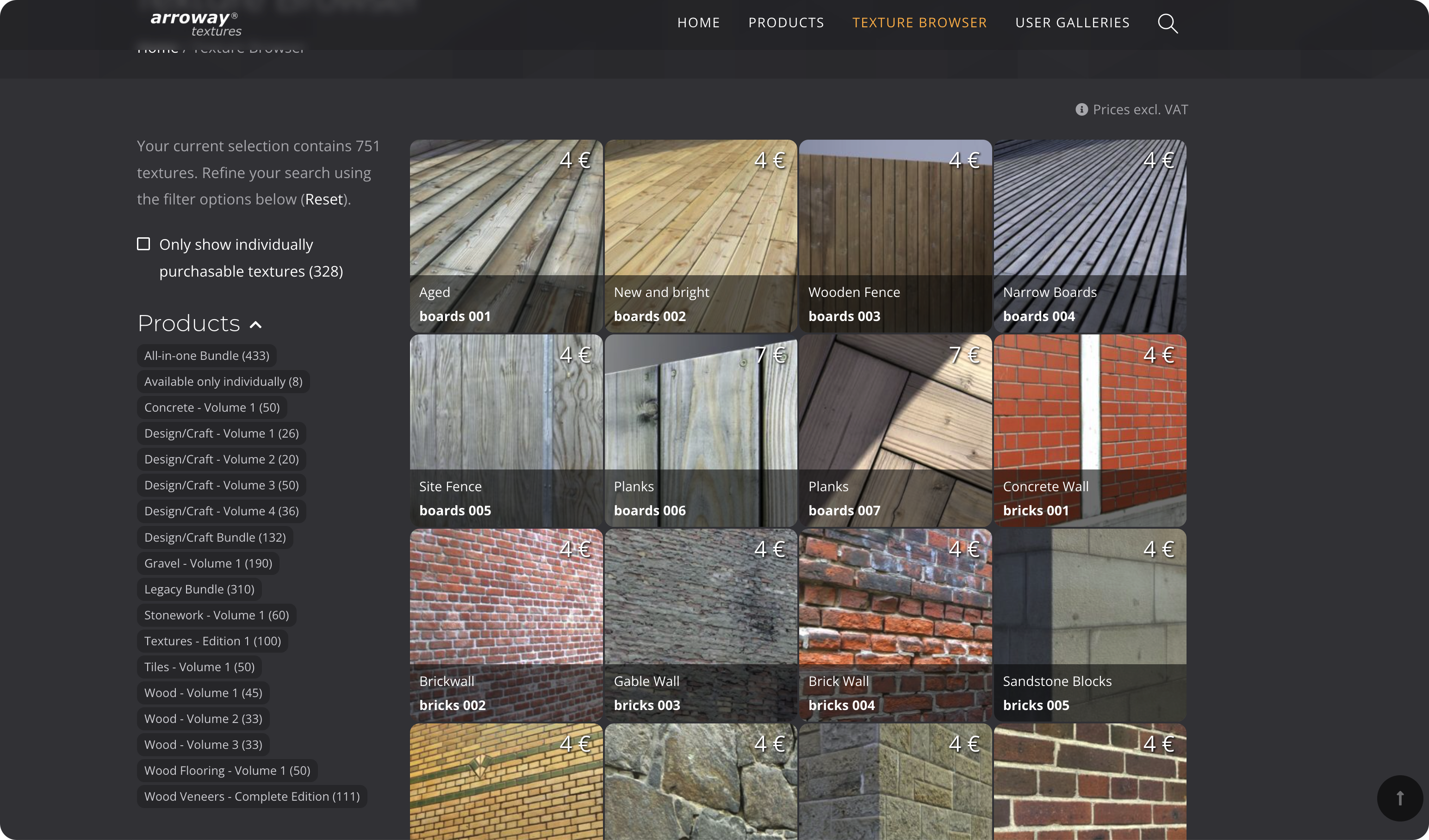The image size is (1429, 840).
Task: Open Planks boards 007 texture
Action: 895,430
